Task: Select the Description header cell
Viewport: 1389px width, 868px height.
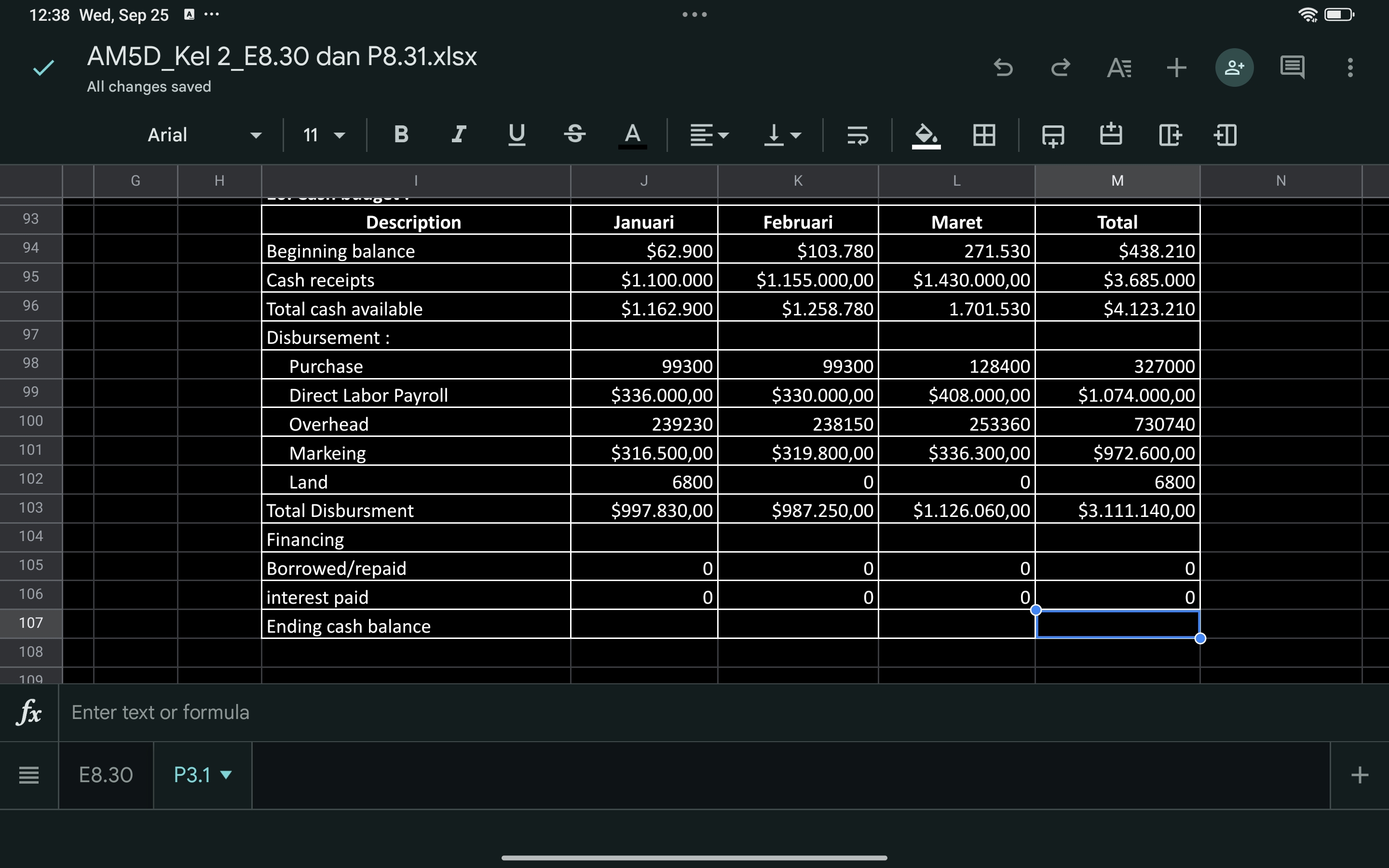Action: pos(416,220)
